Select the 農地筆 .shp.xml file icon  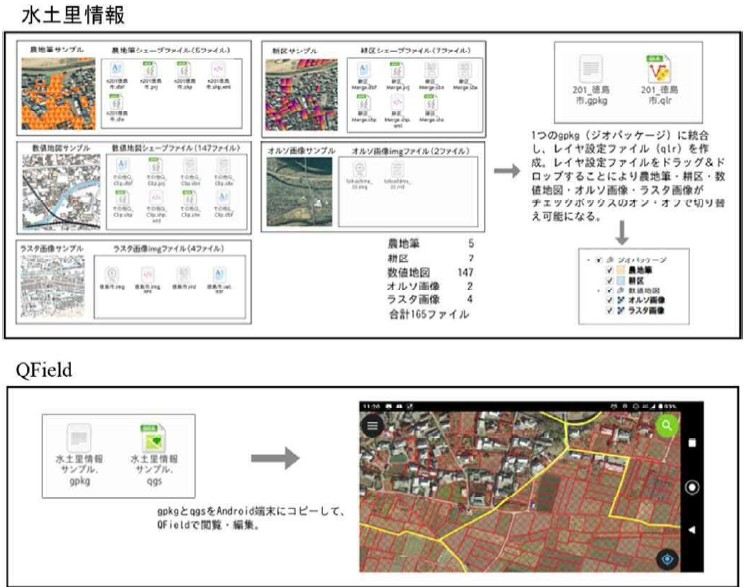pyautogui.click(x=218, y=70)
